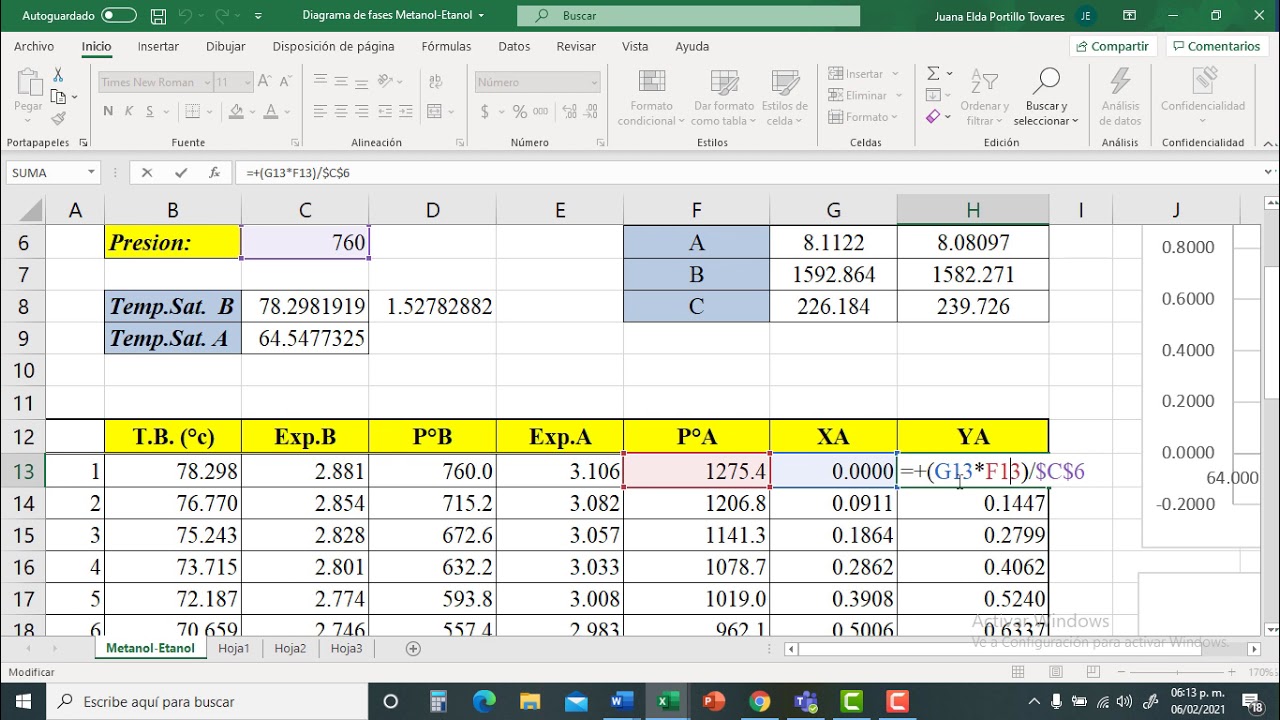1280x720 pixels.
Task: Click the Format Painter brush icon
Action: pos(58,118)
